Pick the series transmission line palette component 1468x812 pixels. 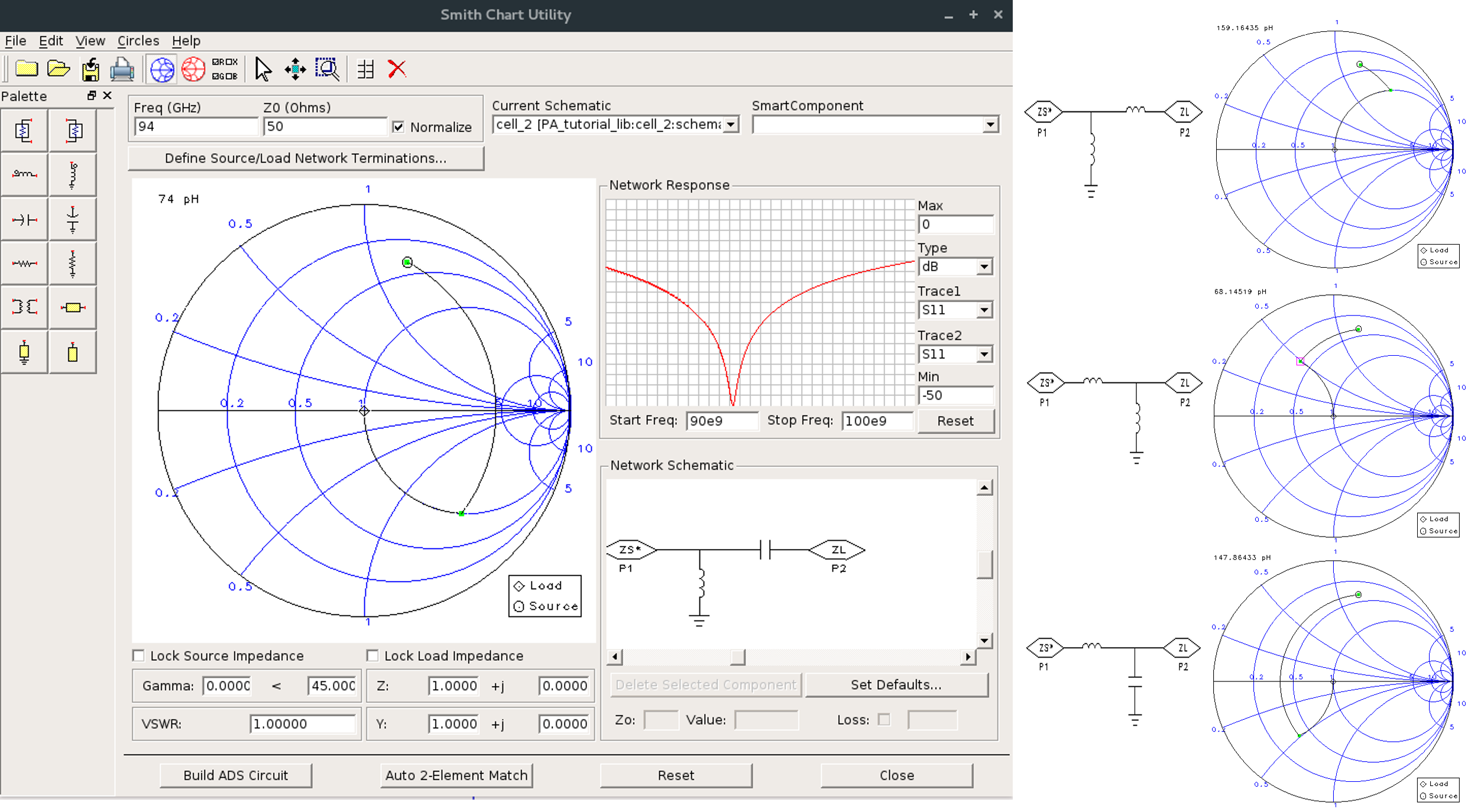coord(73,307)
